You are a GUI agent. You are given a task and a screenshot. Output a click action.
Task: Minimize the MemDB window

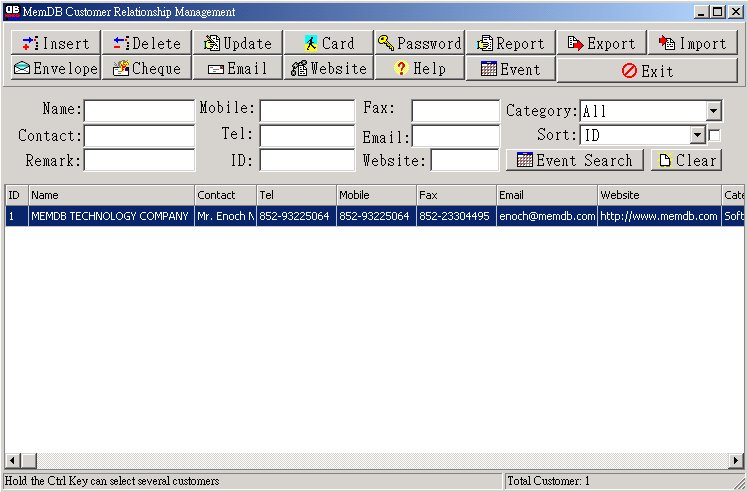point(700,12)
